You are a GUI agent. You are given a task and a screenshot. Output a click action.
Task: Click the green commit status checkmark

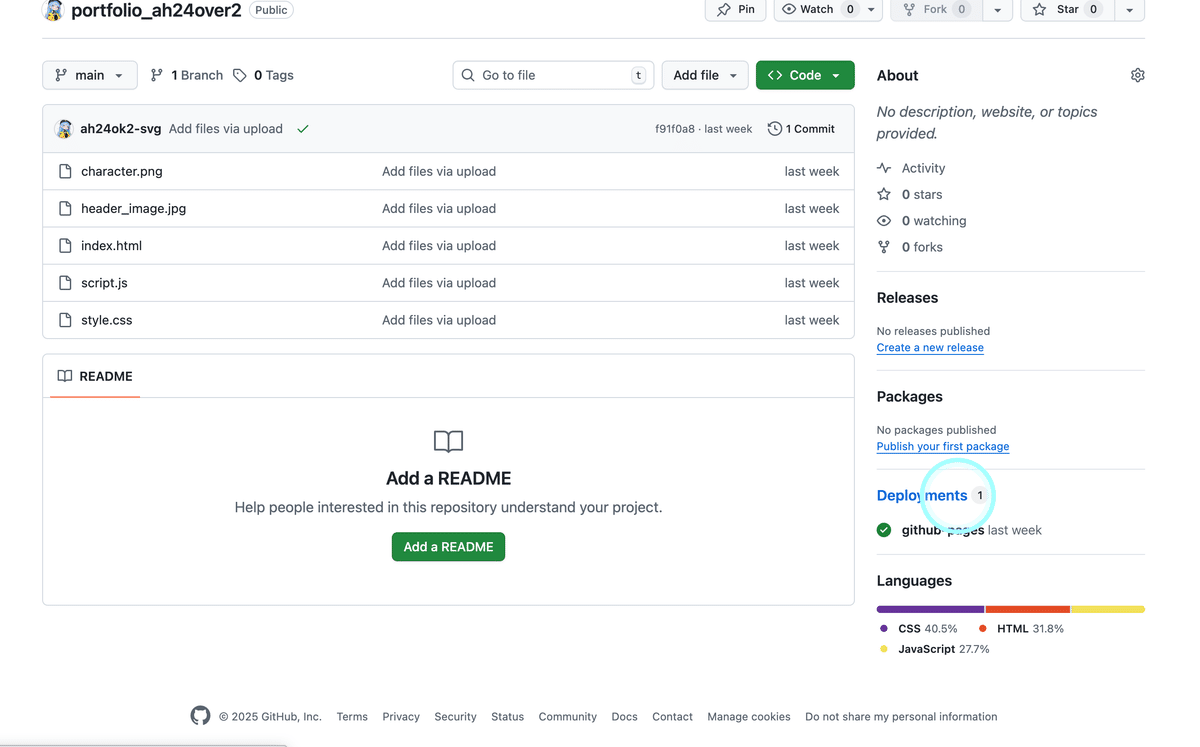[x=303, y=129]
